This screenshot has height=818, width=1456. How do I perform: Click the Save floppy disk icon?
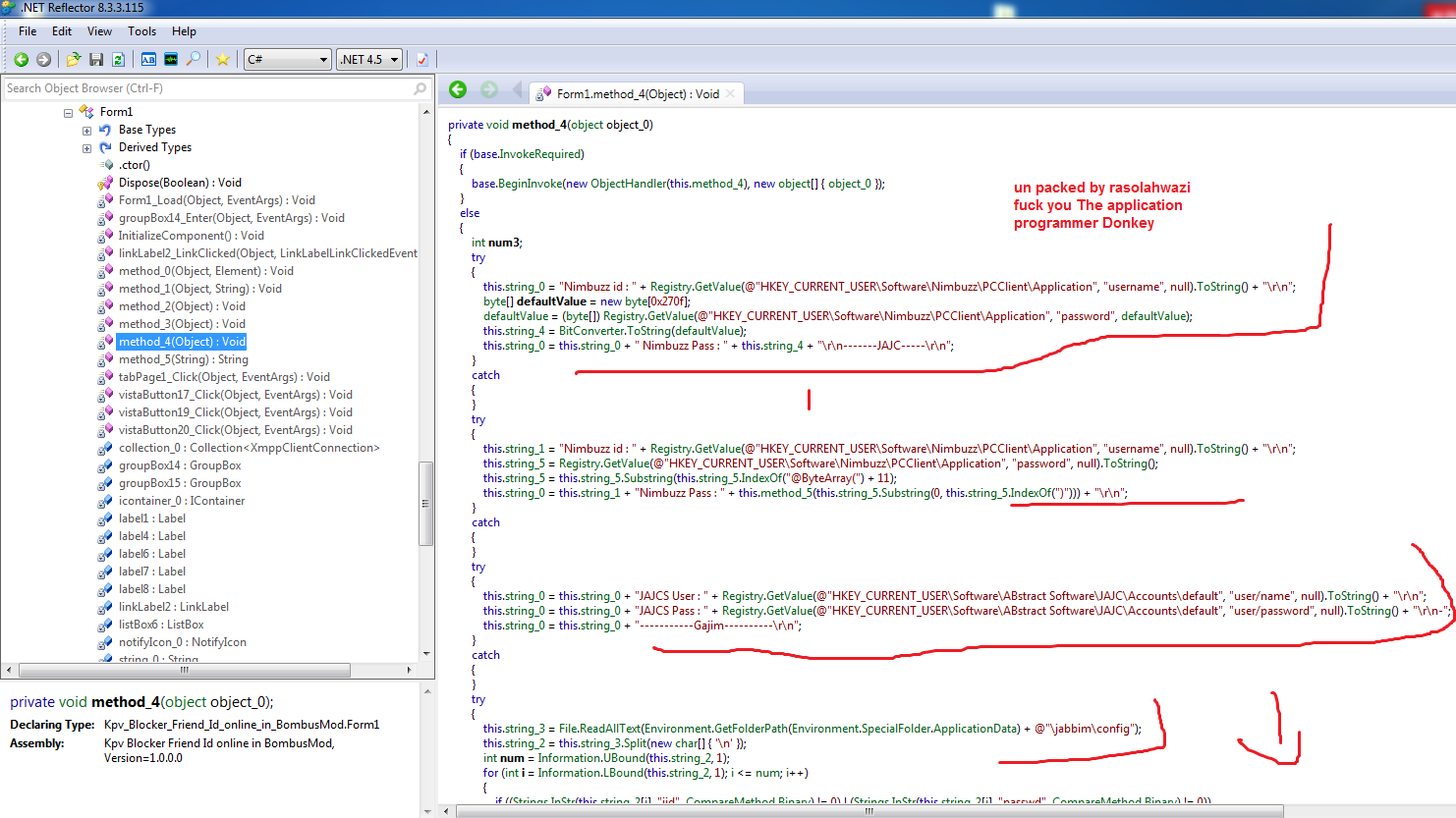96,60
